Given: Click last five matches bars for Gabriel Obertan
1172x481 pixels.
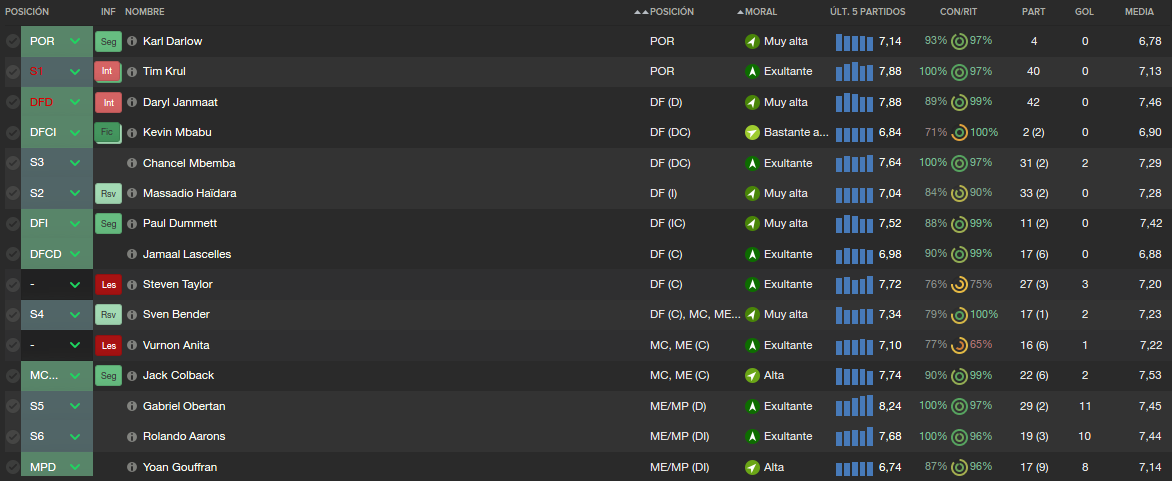Looking at the screenshot, I should (854, 406).
